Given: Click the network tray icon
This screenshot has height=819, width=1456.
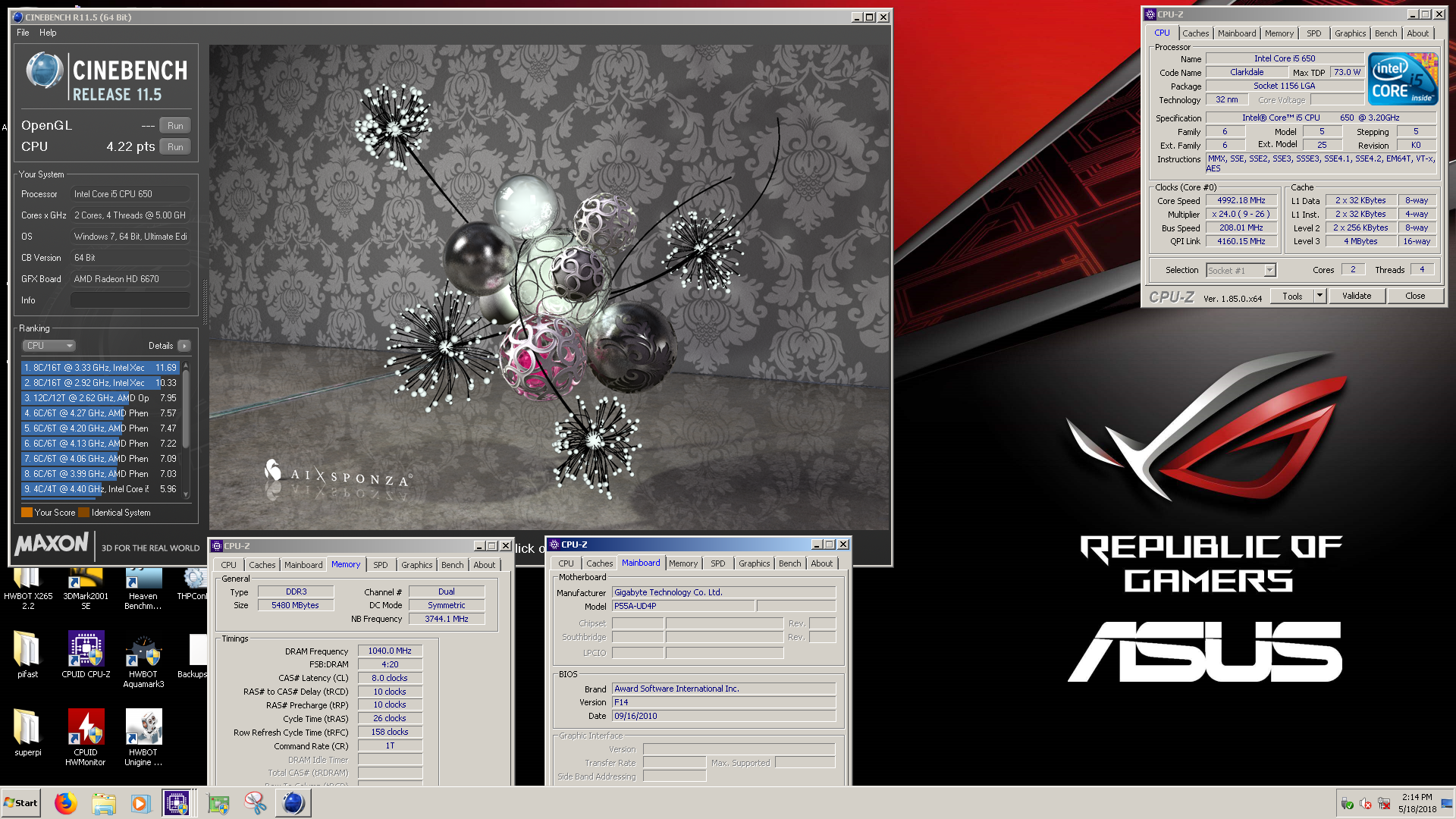Looking at the screenshot, I should click(x=1384, y=804).
